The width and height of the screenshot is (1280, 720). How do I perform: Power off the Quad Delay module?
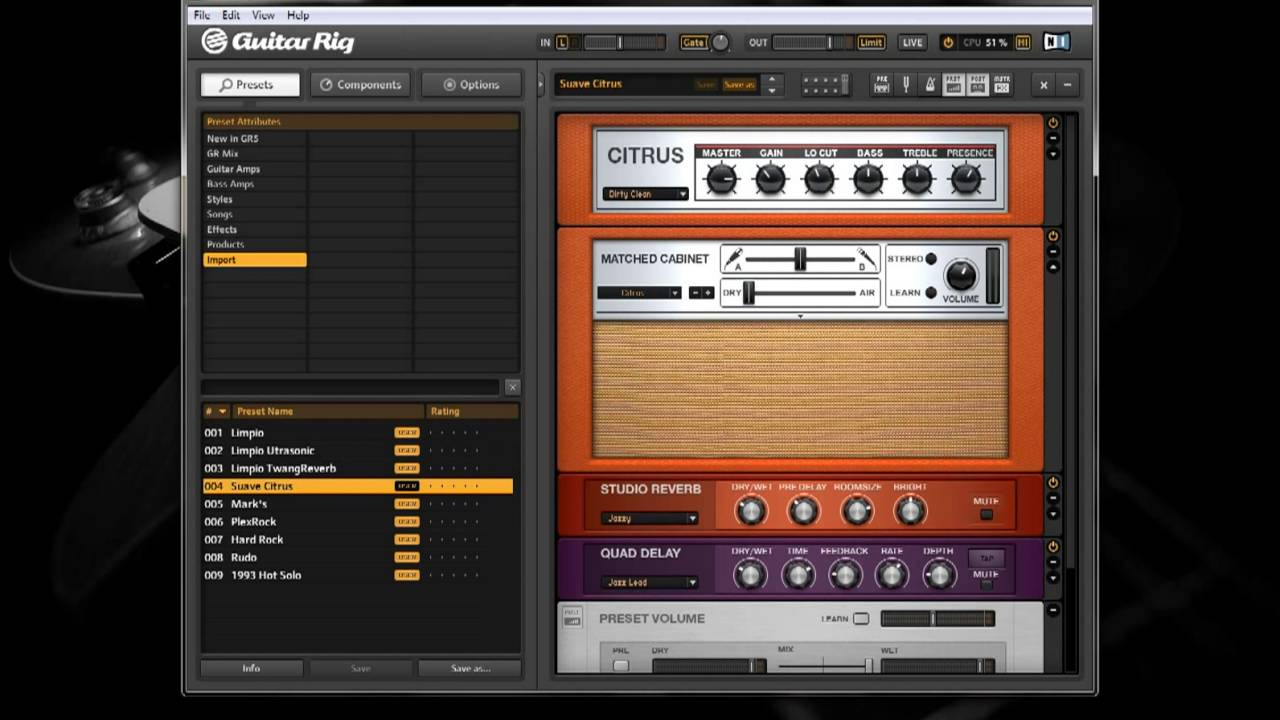(1053, 547)
